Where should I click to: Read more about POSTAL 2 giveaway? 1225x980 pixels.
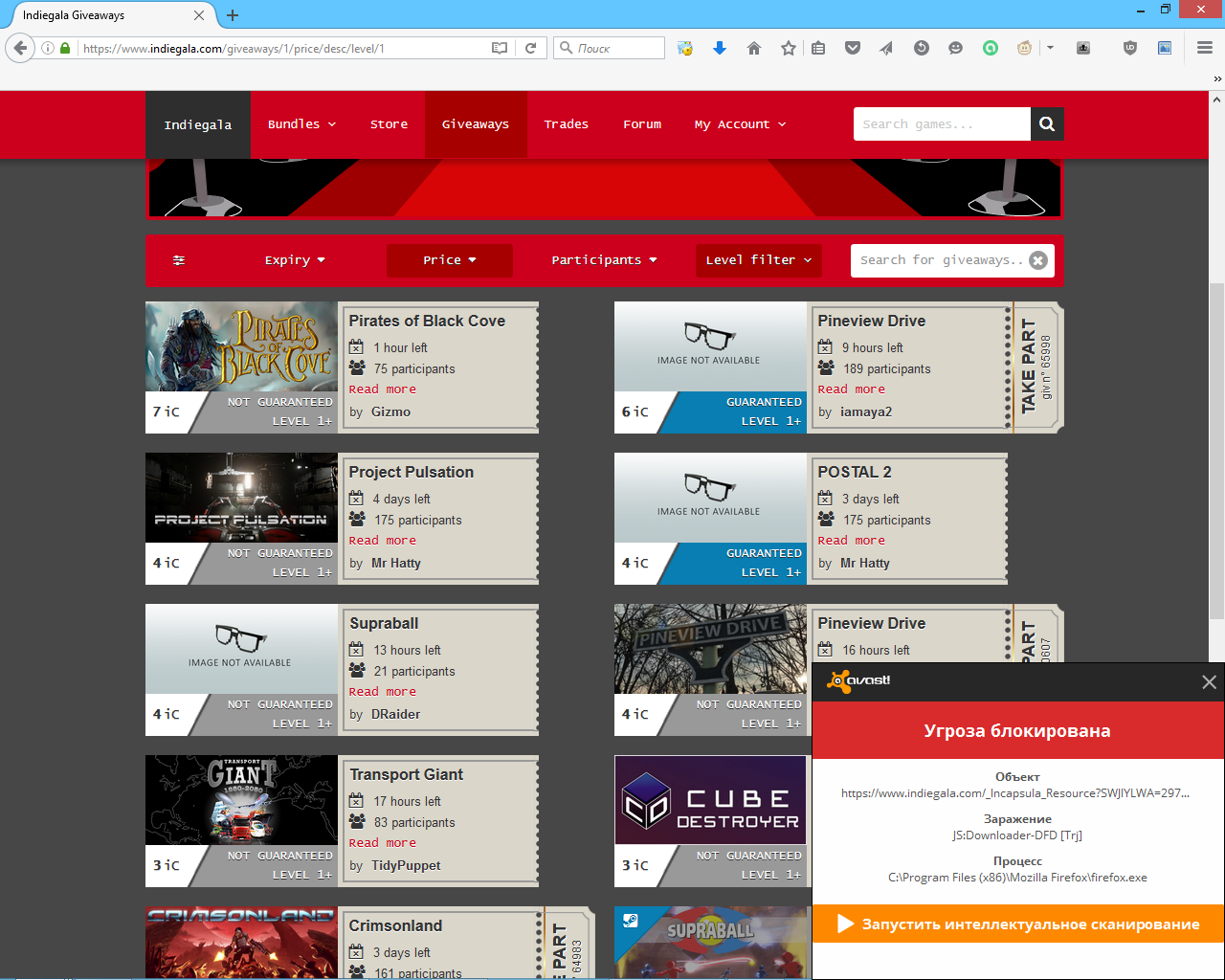(x=851, y=541)
